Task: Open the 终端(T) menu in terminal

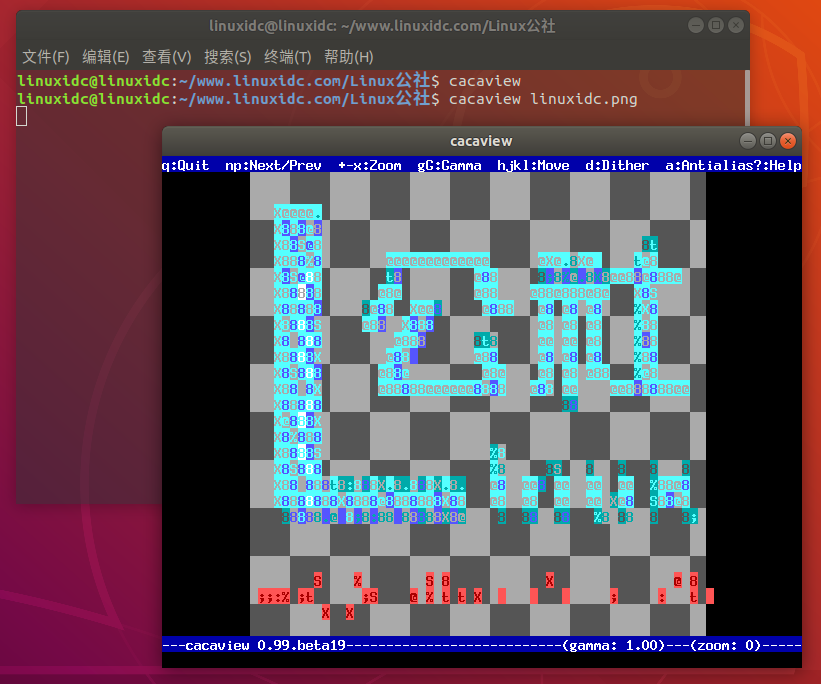Action: click(x=287, y=57)
